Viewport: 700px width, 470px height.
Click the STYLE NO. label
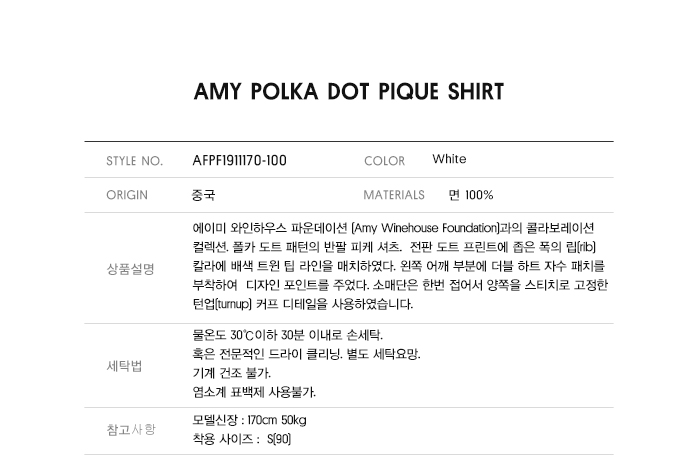[x=134, y=161]
